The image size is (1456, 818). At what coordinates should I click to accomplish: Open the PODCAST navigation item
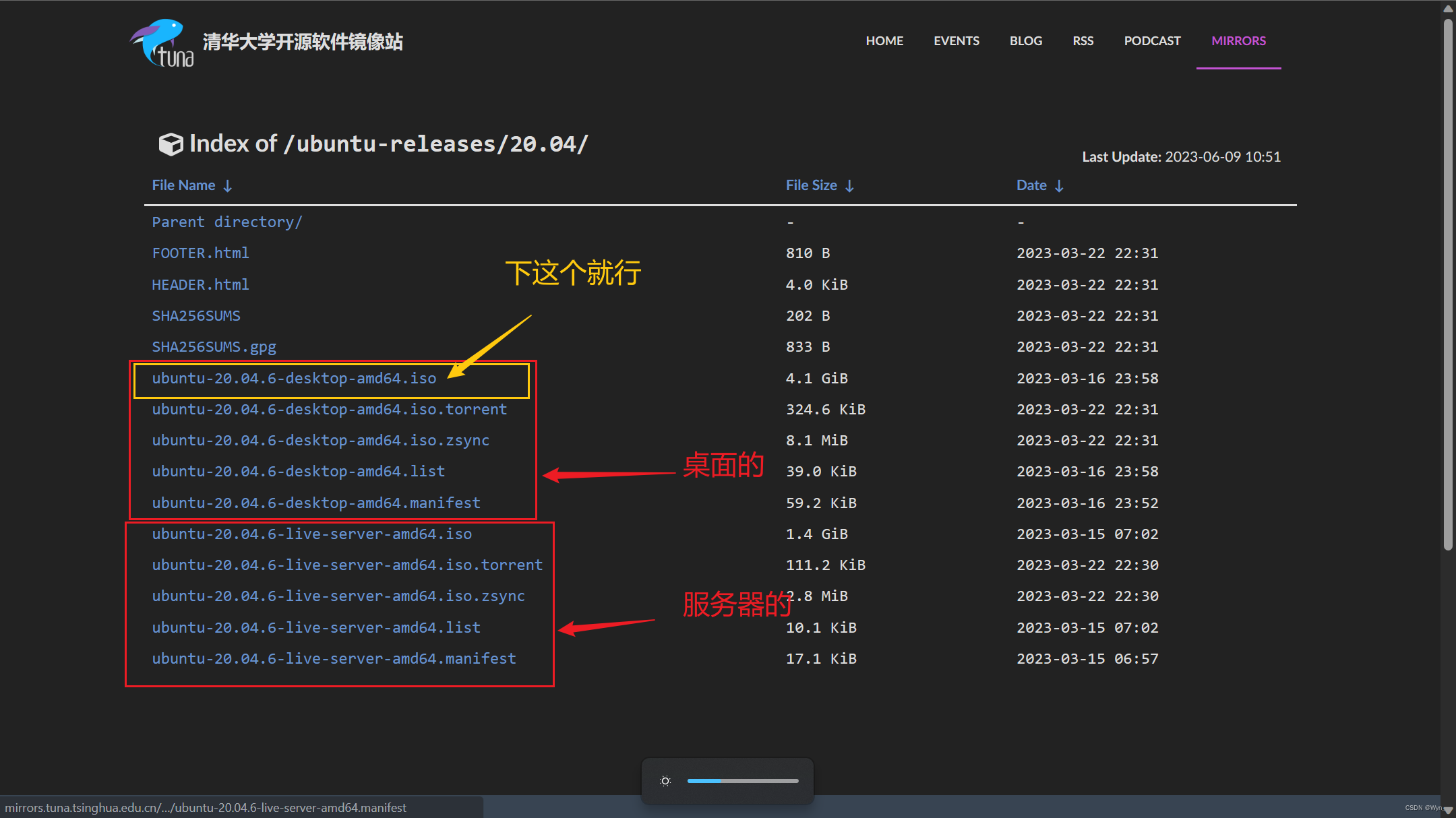pyautogui.click(x=1152, y=41)
